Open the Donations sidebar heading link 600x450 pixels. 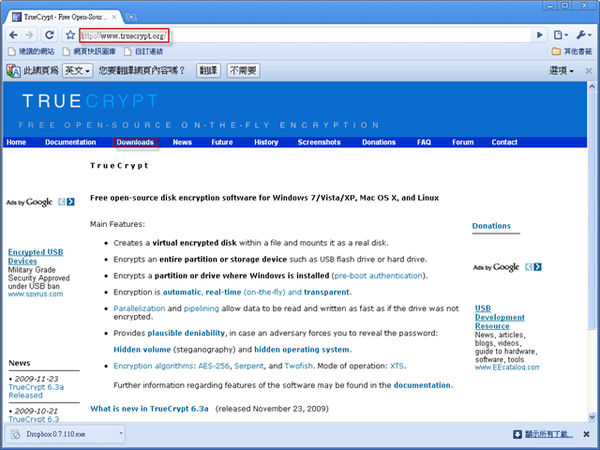point(491,226)
